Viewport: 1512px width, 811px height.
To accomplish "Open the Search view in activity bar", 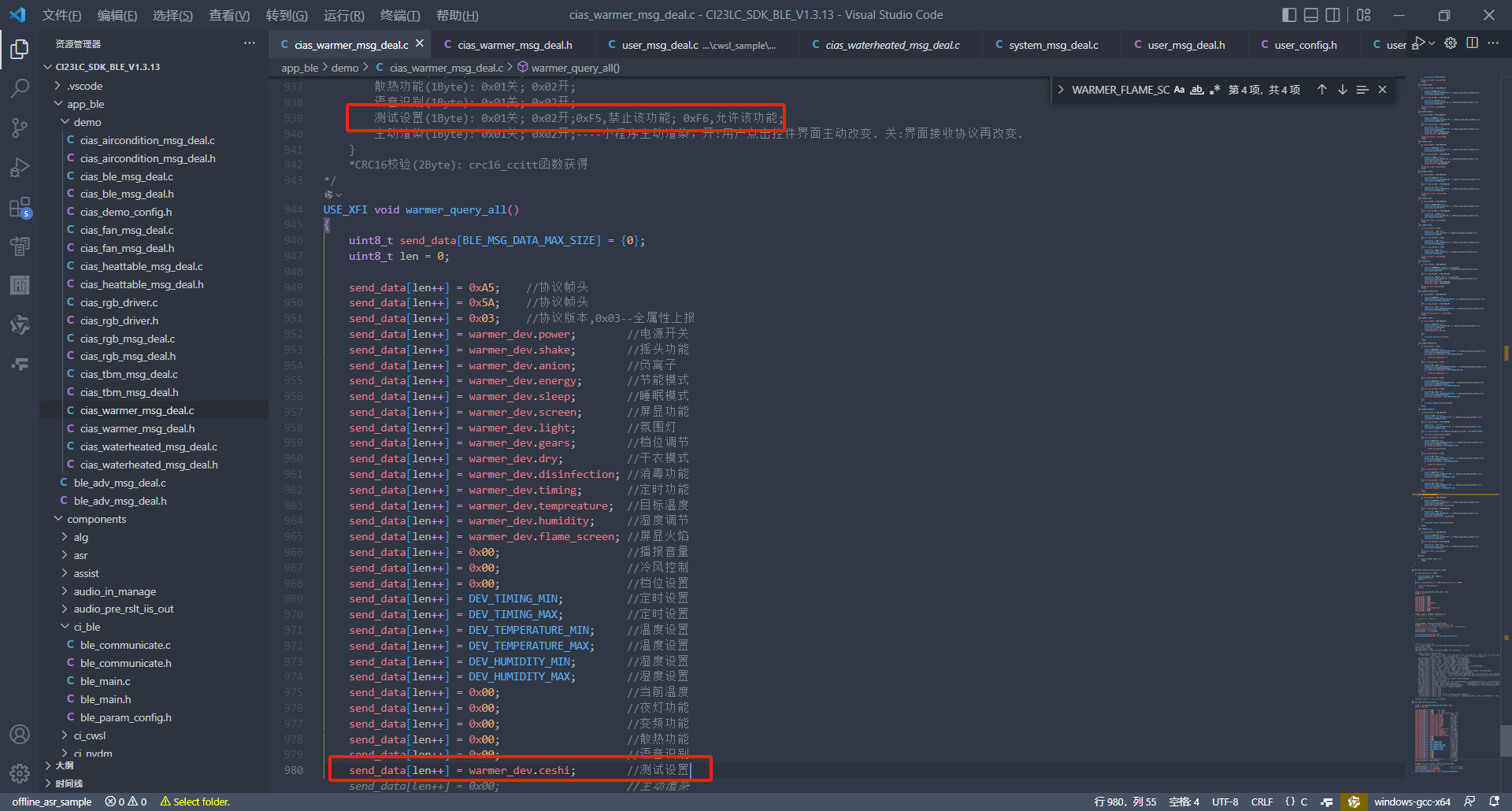I will click(x=20, y=88).
